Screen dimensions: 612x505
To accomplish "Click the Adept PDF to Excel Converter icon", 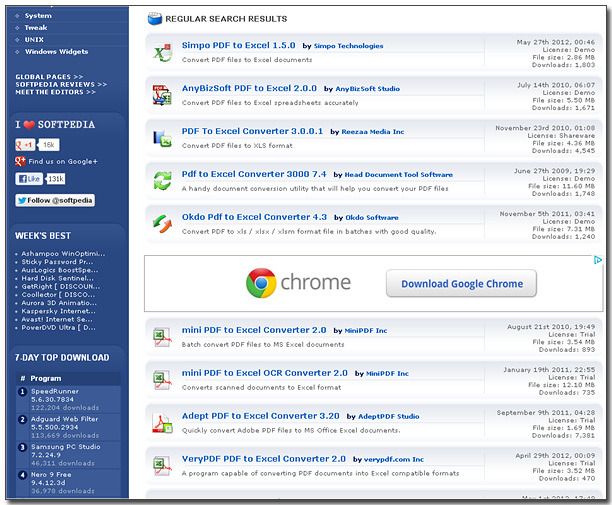I will click(x=162, y=423).
